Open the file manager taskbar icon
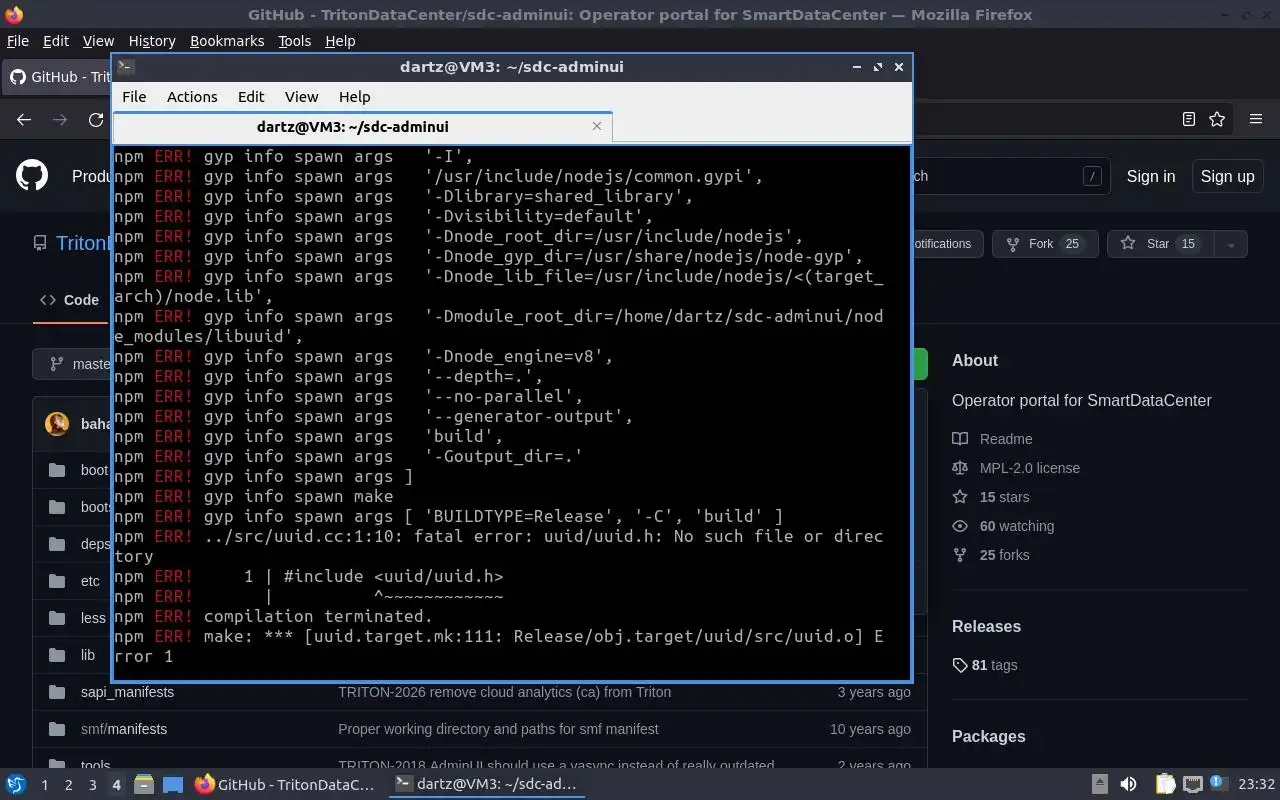The image size is (1280, 800). click(x=143, y=785)
